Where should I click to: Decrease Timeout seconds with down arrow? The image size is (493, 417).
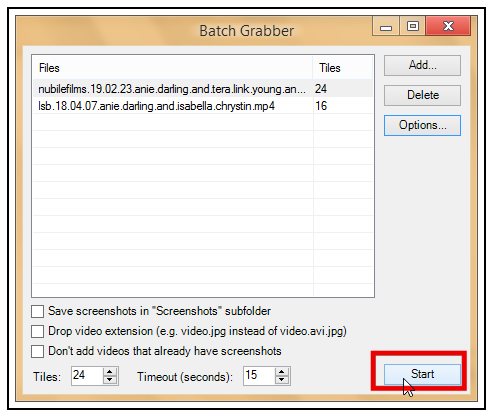coord(282,380)
